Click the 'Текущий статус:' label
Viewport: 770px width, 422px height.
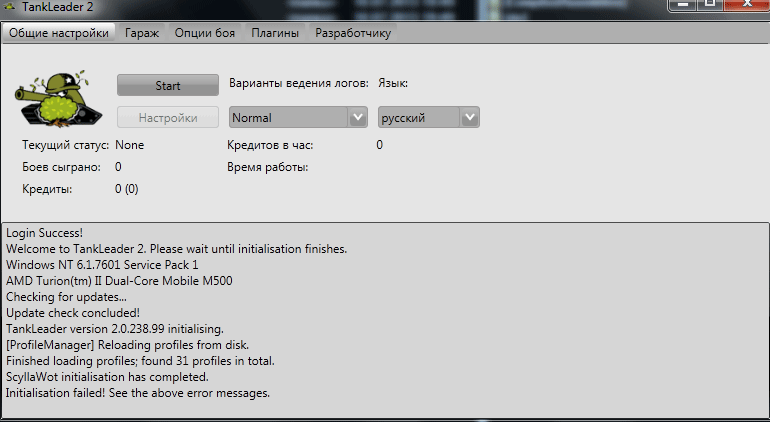66,145
